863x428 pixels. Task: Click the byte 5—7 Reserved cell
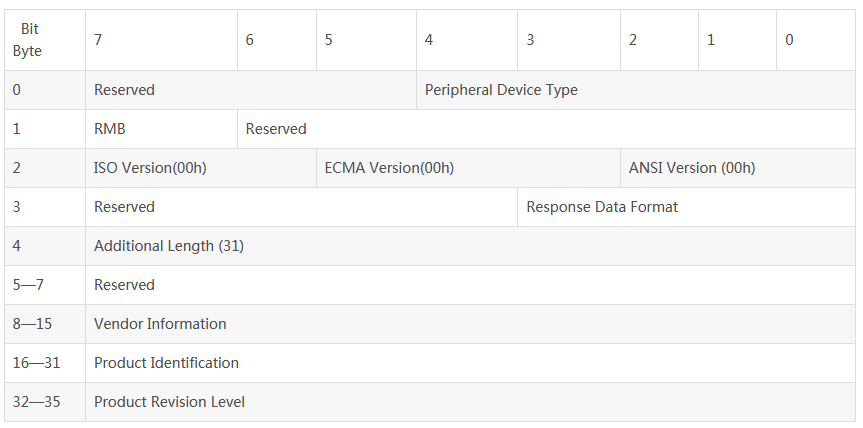tap(471, 285)
